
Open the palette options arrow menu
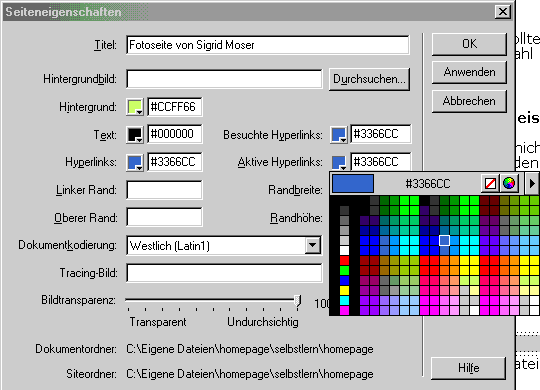(532, 183)
